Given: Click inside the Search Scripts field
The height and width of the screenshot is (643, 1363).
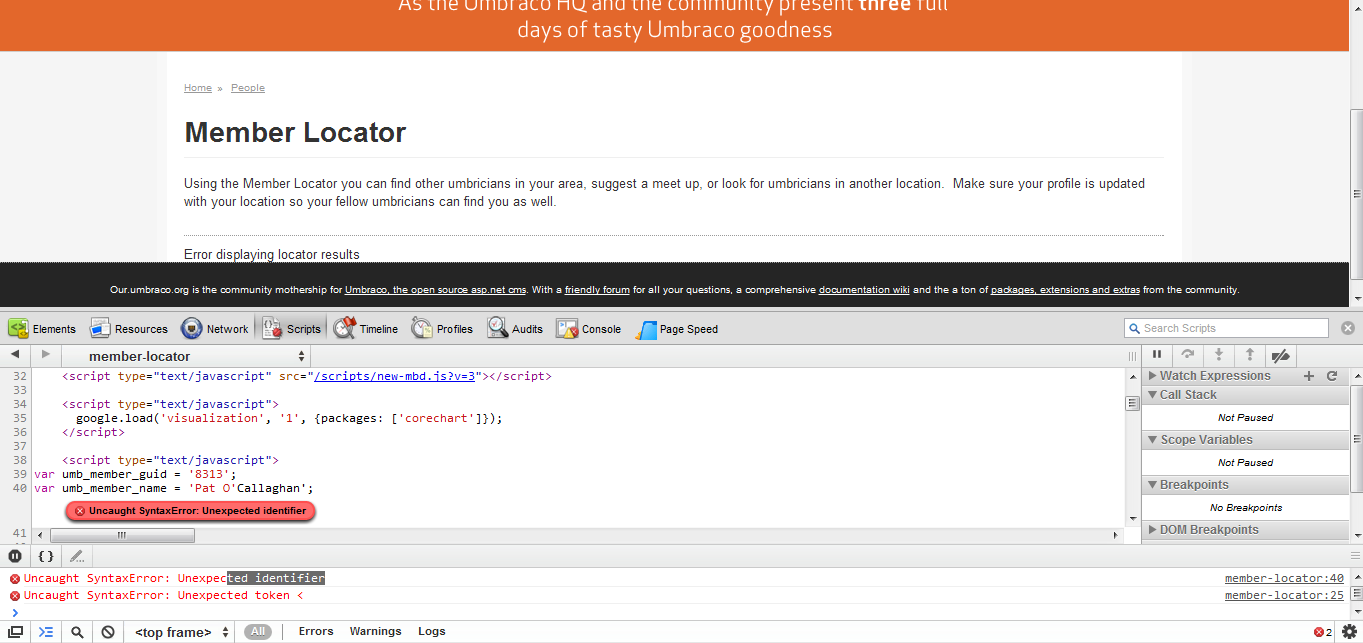Looking at the screenshot, I should [x=1227, y=328].
